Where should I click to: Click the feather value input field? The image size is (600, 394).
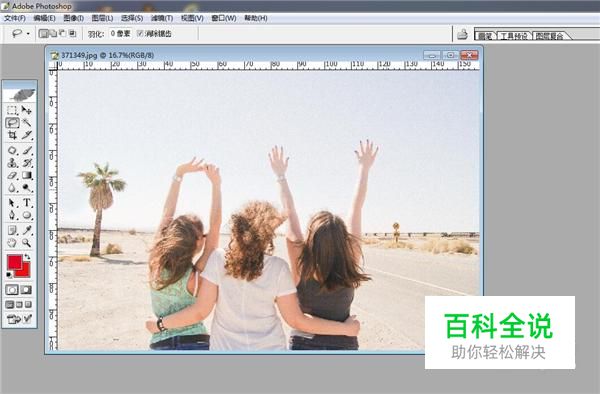click(x=120, y=34)
